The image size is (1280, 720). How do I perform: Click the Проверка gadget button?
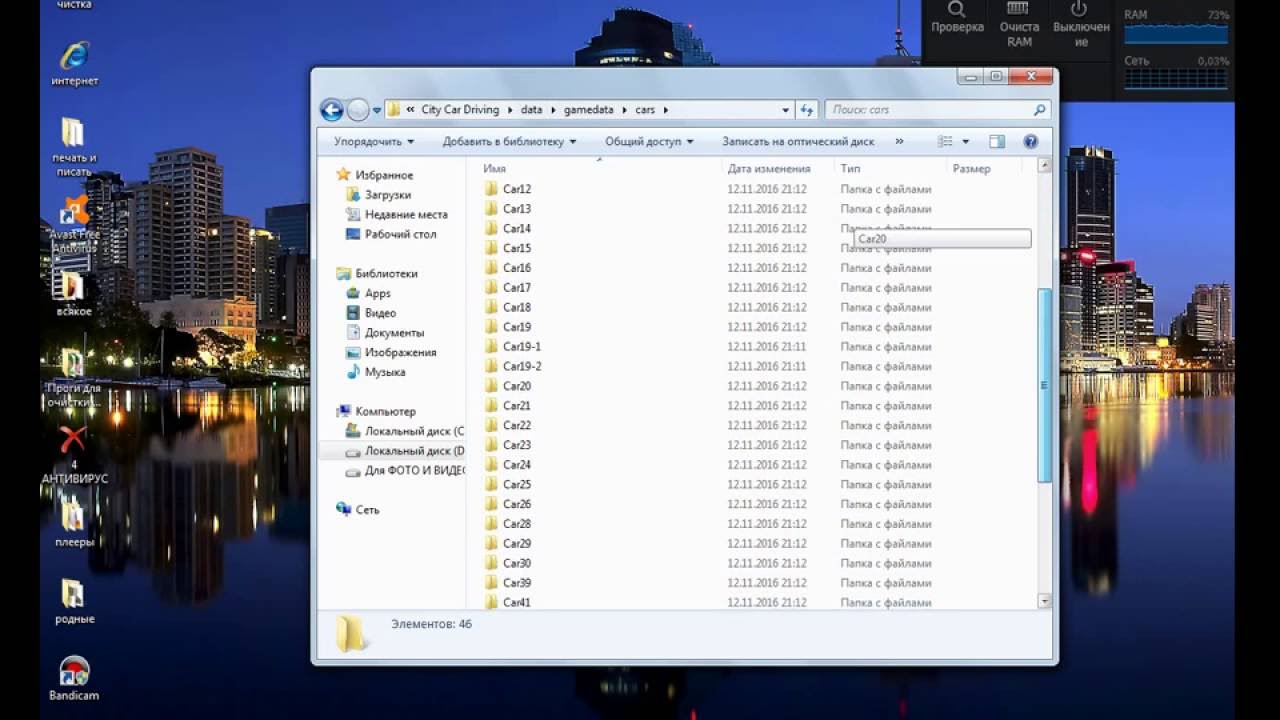tap(957, 17)
